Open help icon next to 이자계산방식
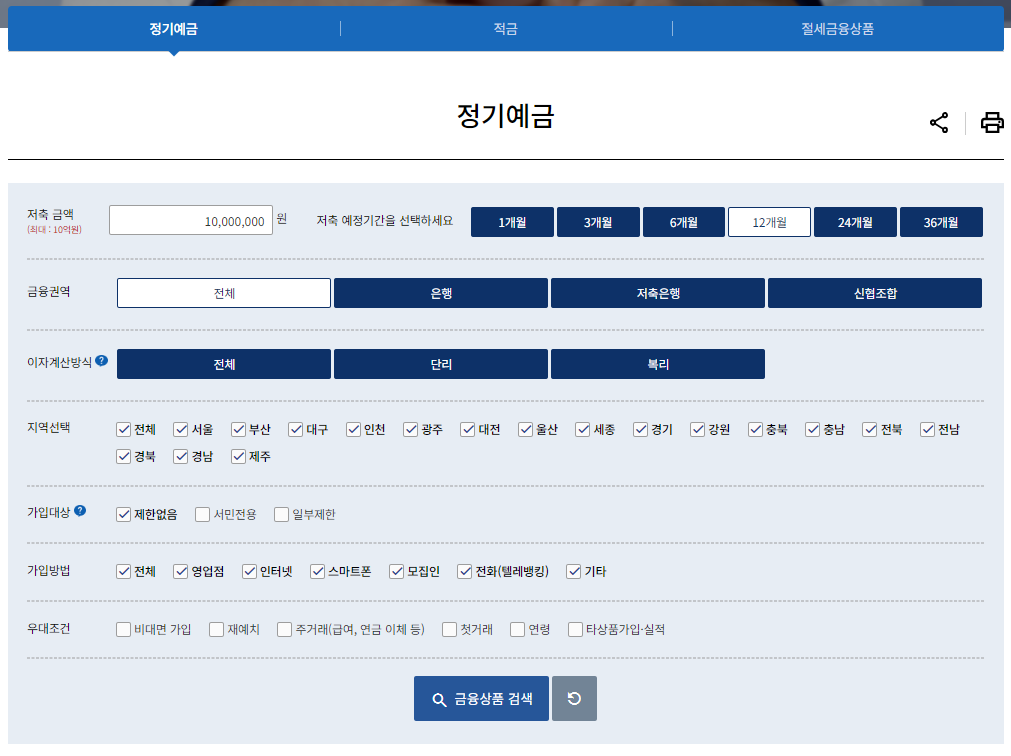This screenshot has width=1011, height=756. 101,361
